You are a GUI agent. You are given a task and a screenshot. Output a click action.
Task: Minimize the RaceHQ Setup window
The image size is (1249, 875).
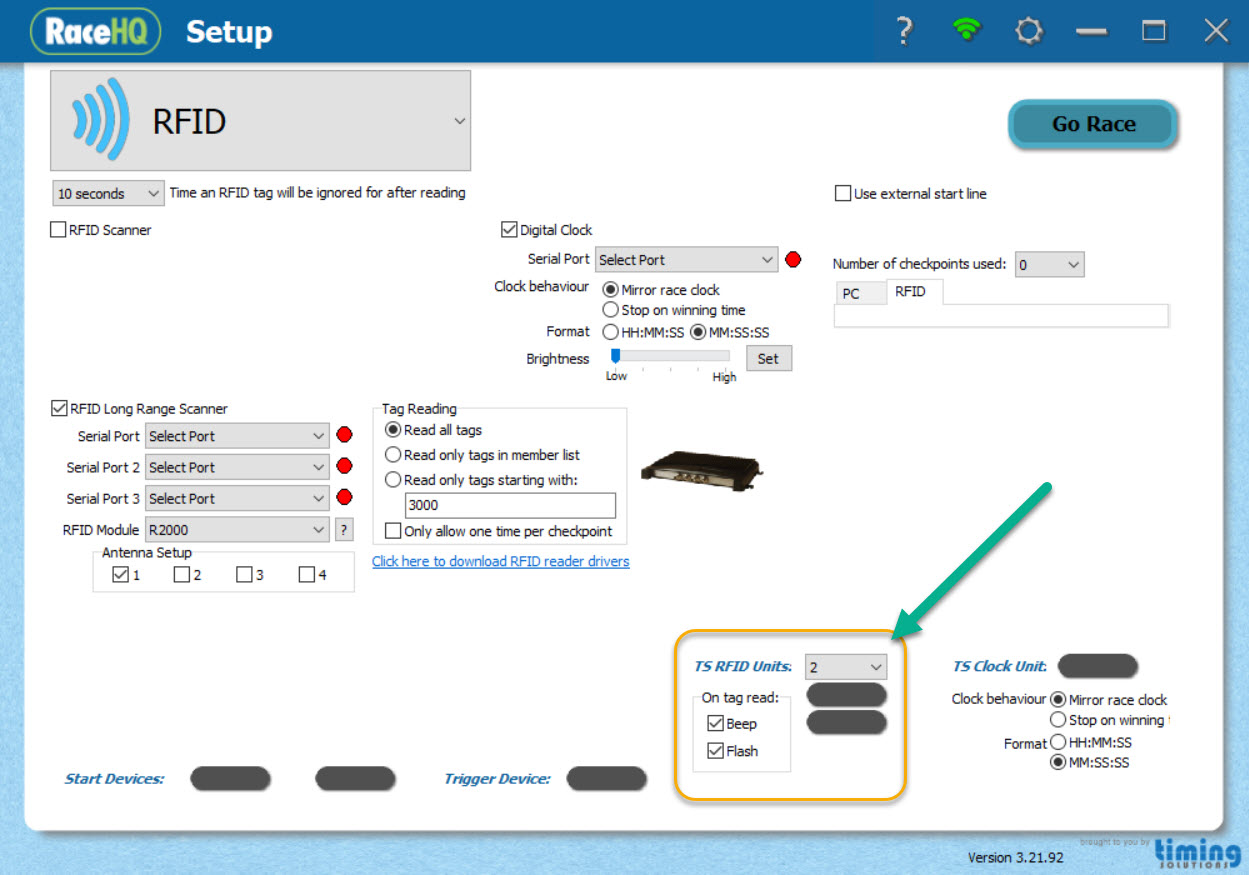1091,31
